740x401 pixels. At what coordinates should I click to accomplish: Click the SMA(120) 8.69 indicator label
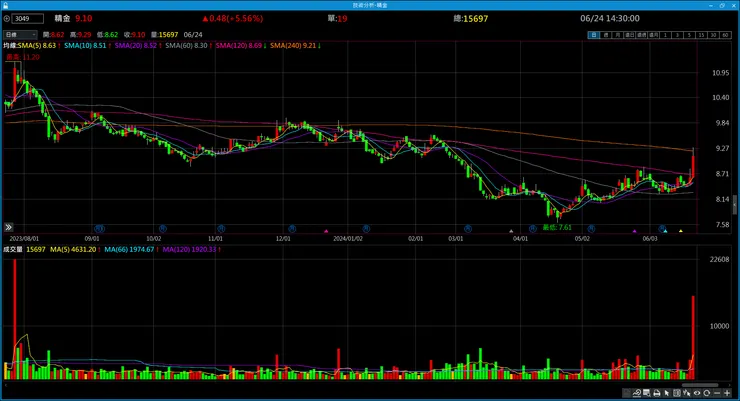241,46
